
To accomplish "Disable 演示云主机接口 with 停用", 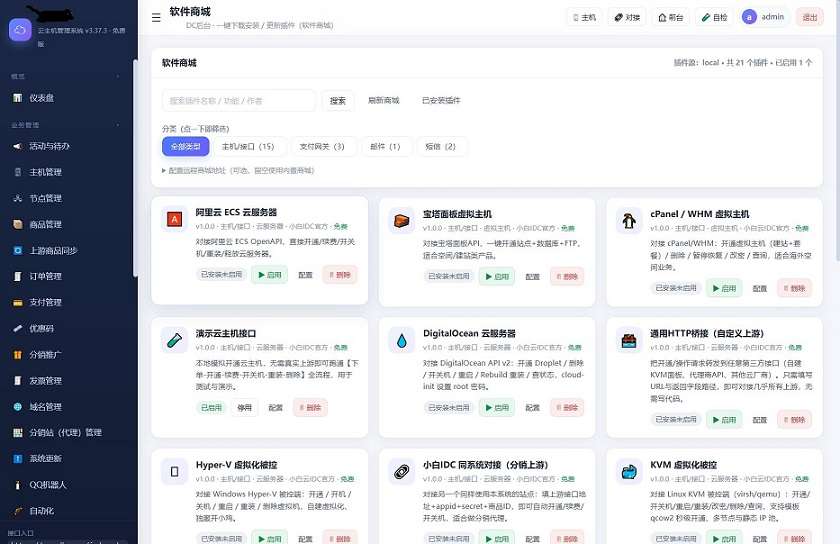I will [x=244, y=408].
